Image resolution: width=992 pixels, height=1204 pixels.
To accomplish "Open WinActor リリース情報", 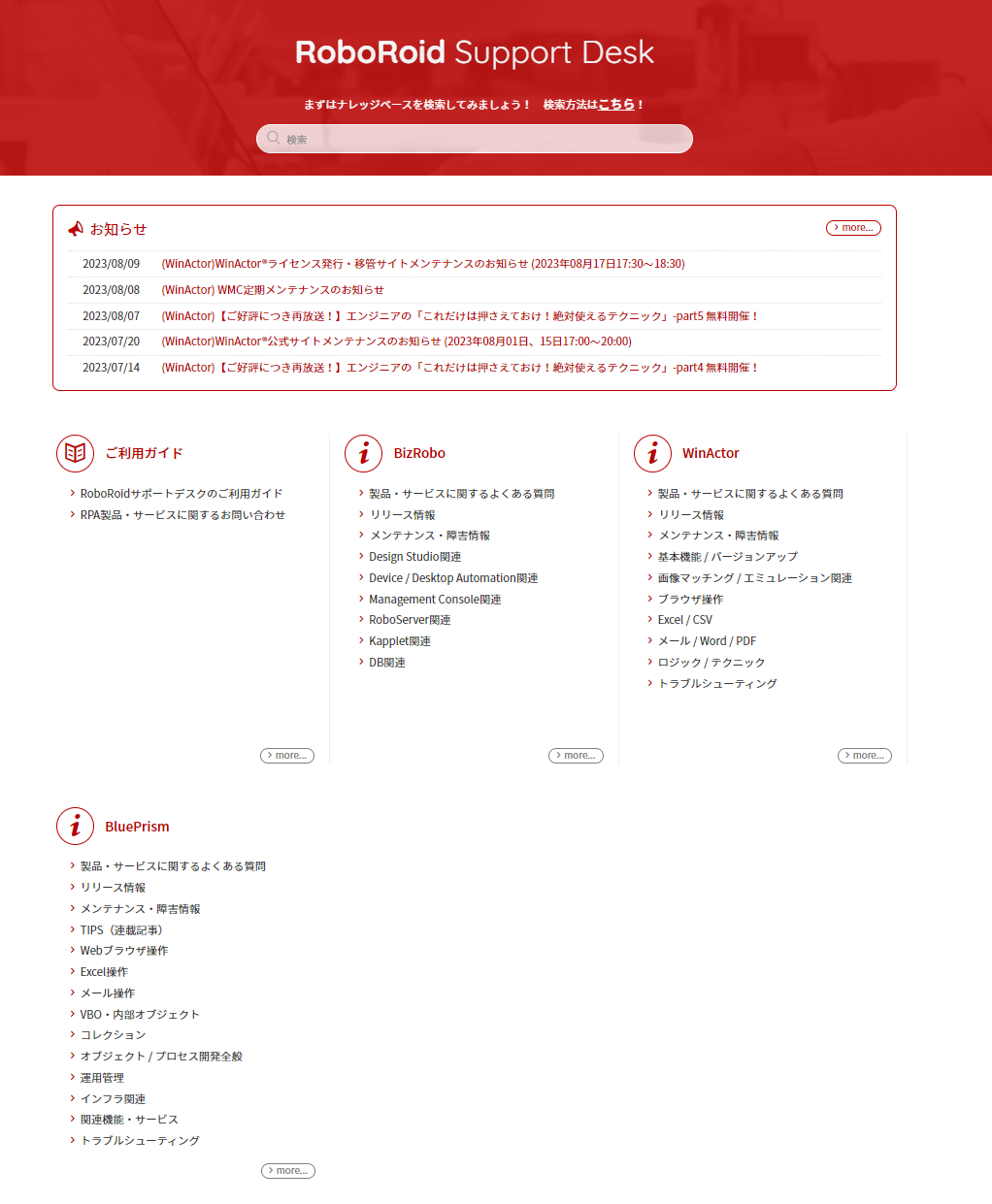I will 691,515.
